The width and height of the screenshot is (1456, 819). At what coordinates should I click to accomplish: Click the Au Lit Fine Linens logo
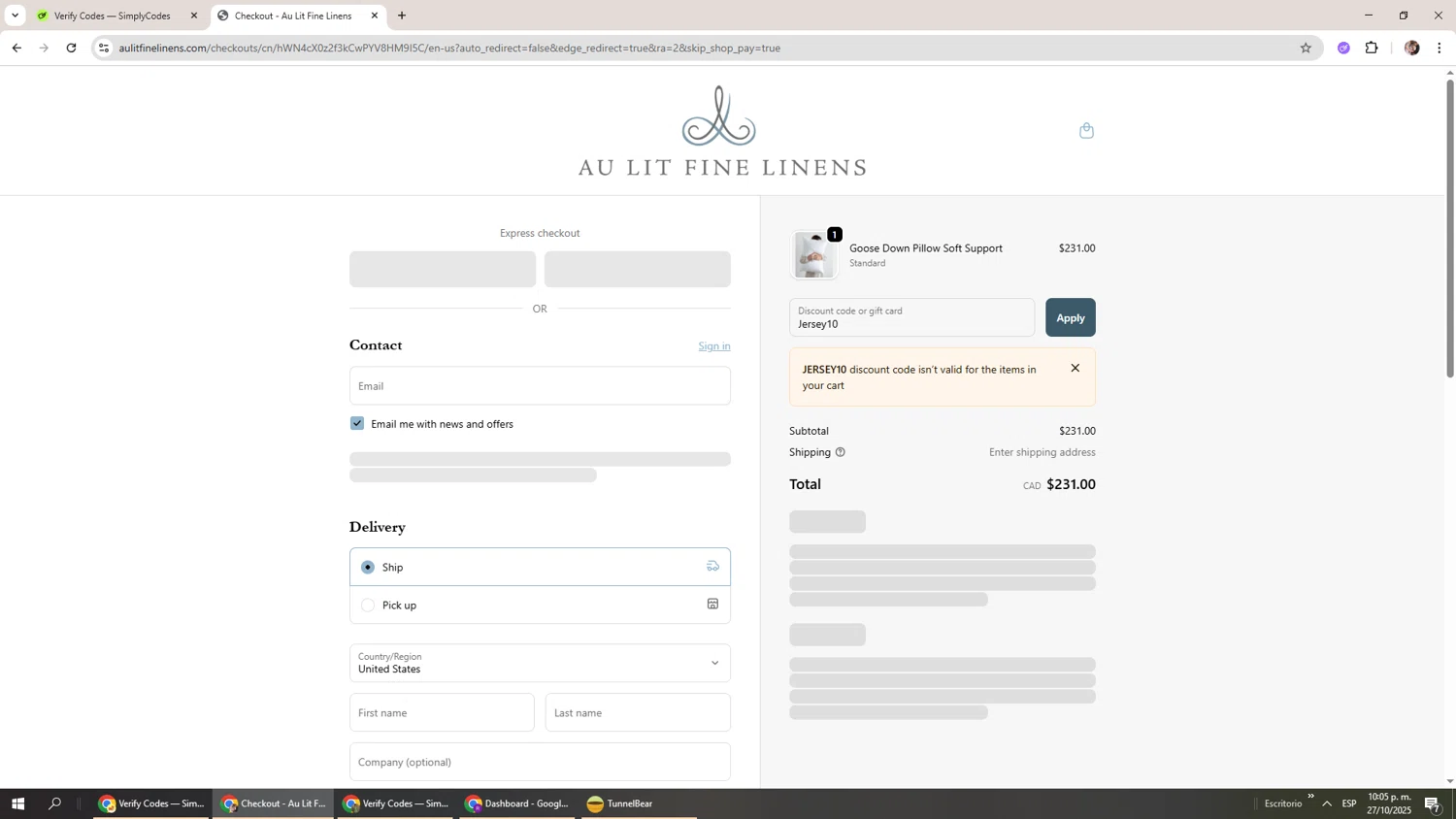(721, 131)
